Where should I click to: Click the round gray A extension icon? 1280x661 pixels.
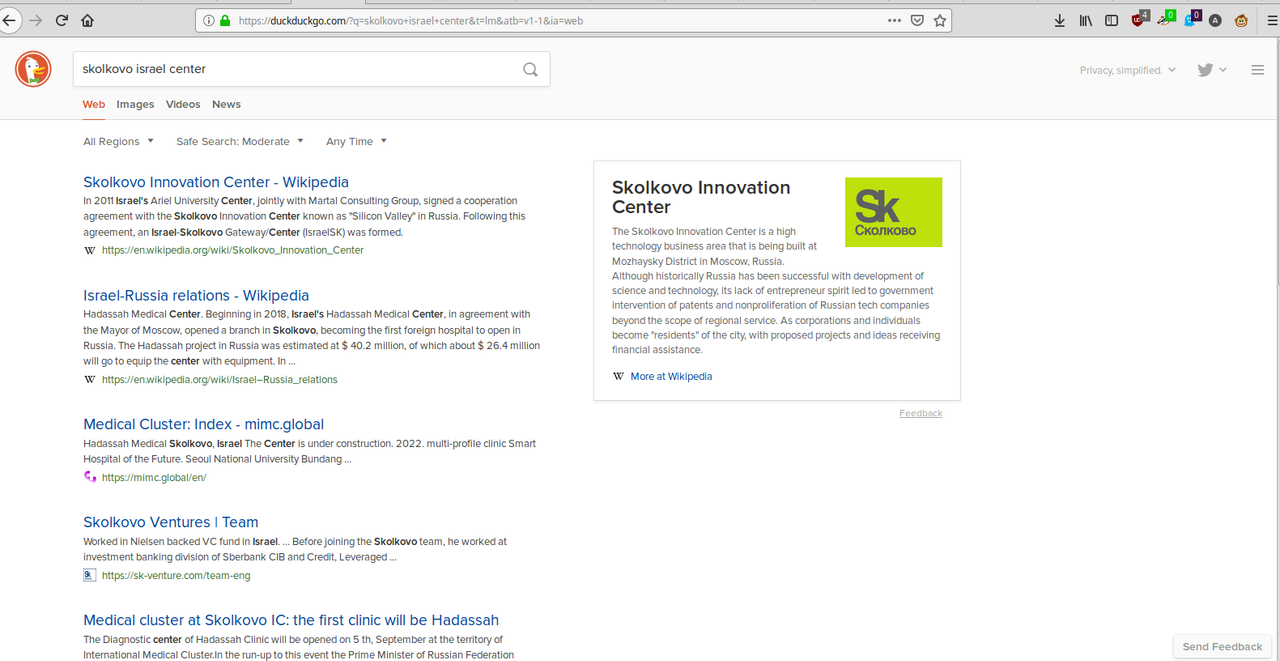[x=1215, y=20]
